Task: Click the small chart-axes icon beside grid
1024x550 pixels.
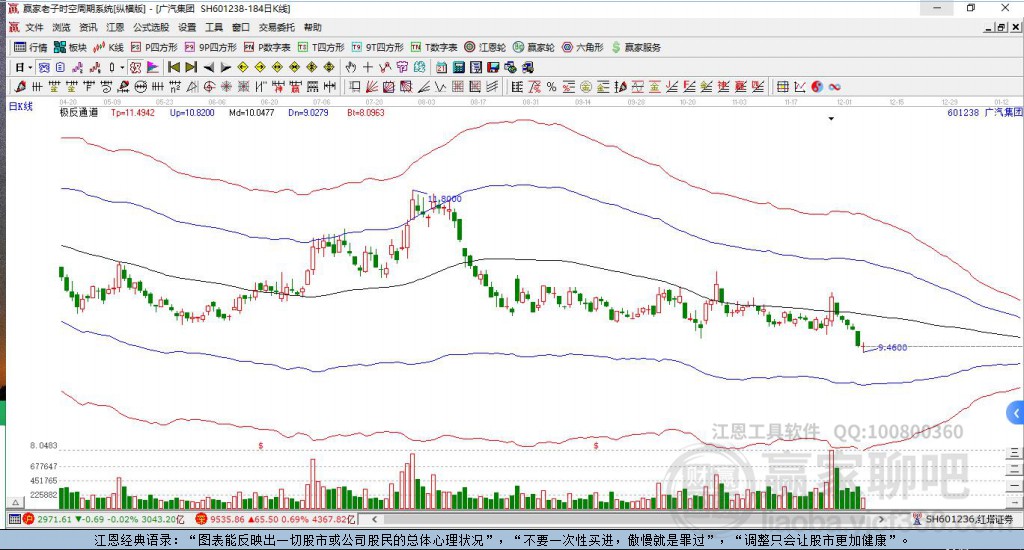Action: pyautogui.click(x=800, y=86)
